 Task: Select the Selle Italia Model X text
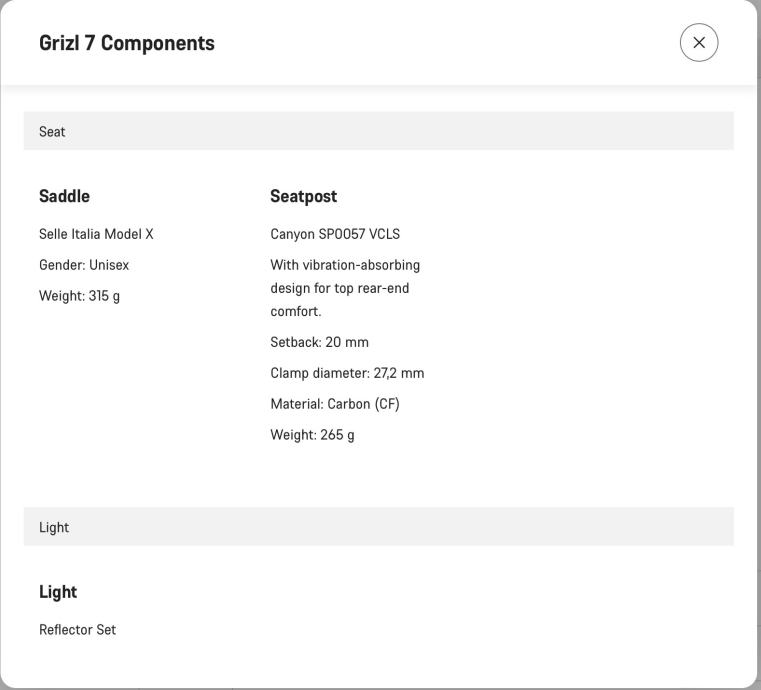pos(96,234)
